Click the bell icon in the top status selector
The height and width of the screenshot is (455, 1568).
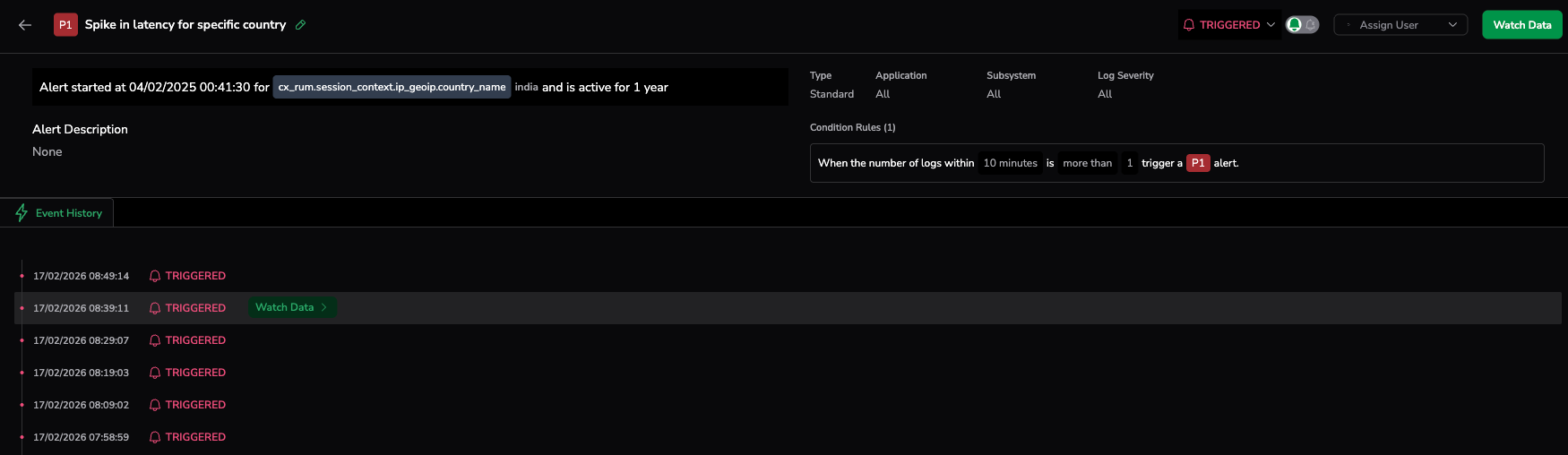pyautogui.click(x=1189, y=25)
